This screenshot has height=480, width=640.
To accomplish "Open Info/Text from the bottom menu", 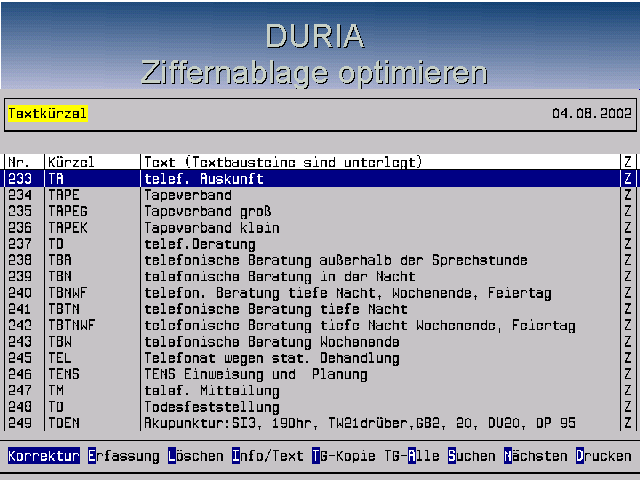I will pyautogui.click(x=267, y=456).
